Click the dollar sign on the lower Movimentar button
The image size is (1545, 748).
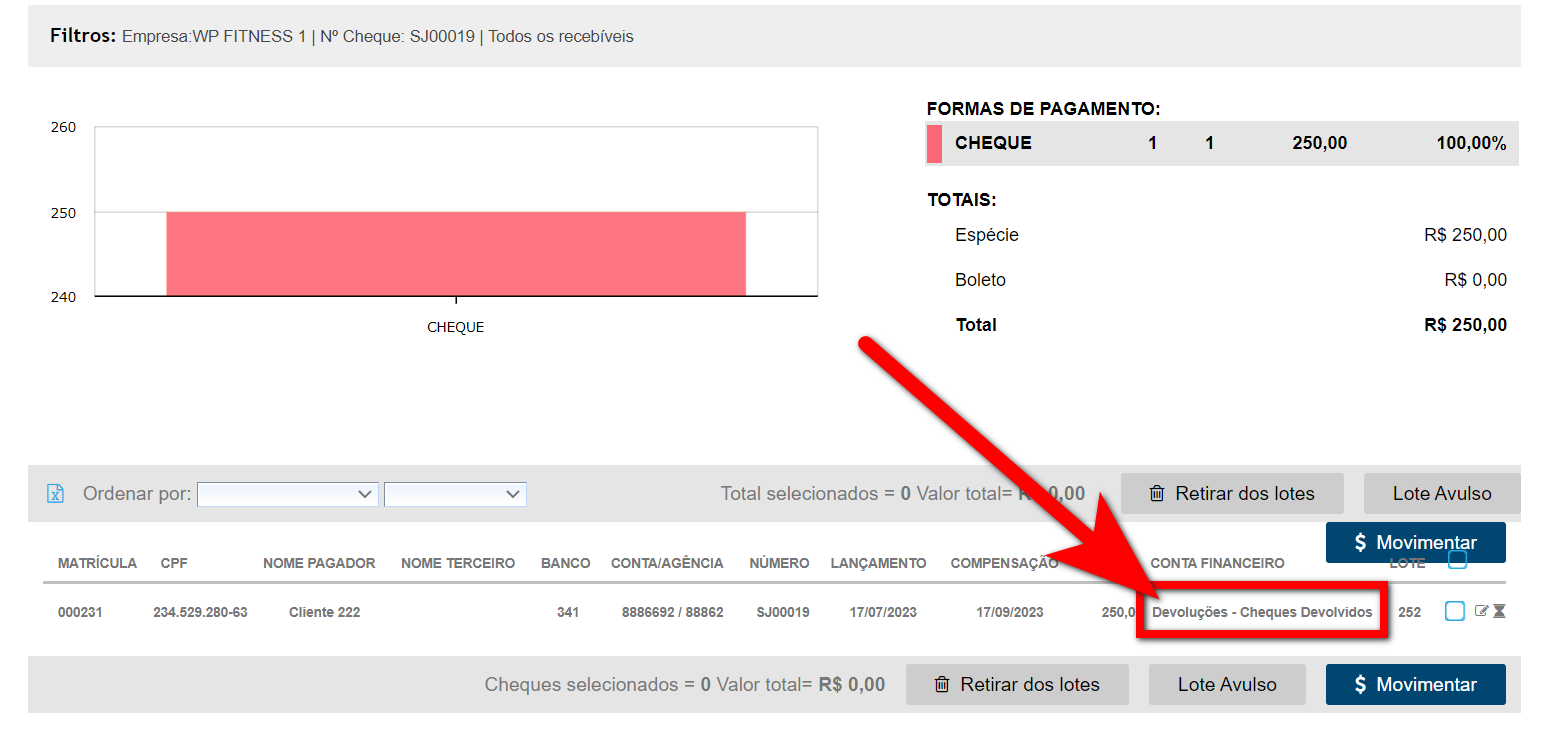pyautogui.click(x=1360, y=685)
